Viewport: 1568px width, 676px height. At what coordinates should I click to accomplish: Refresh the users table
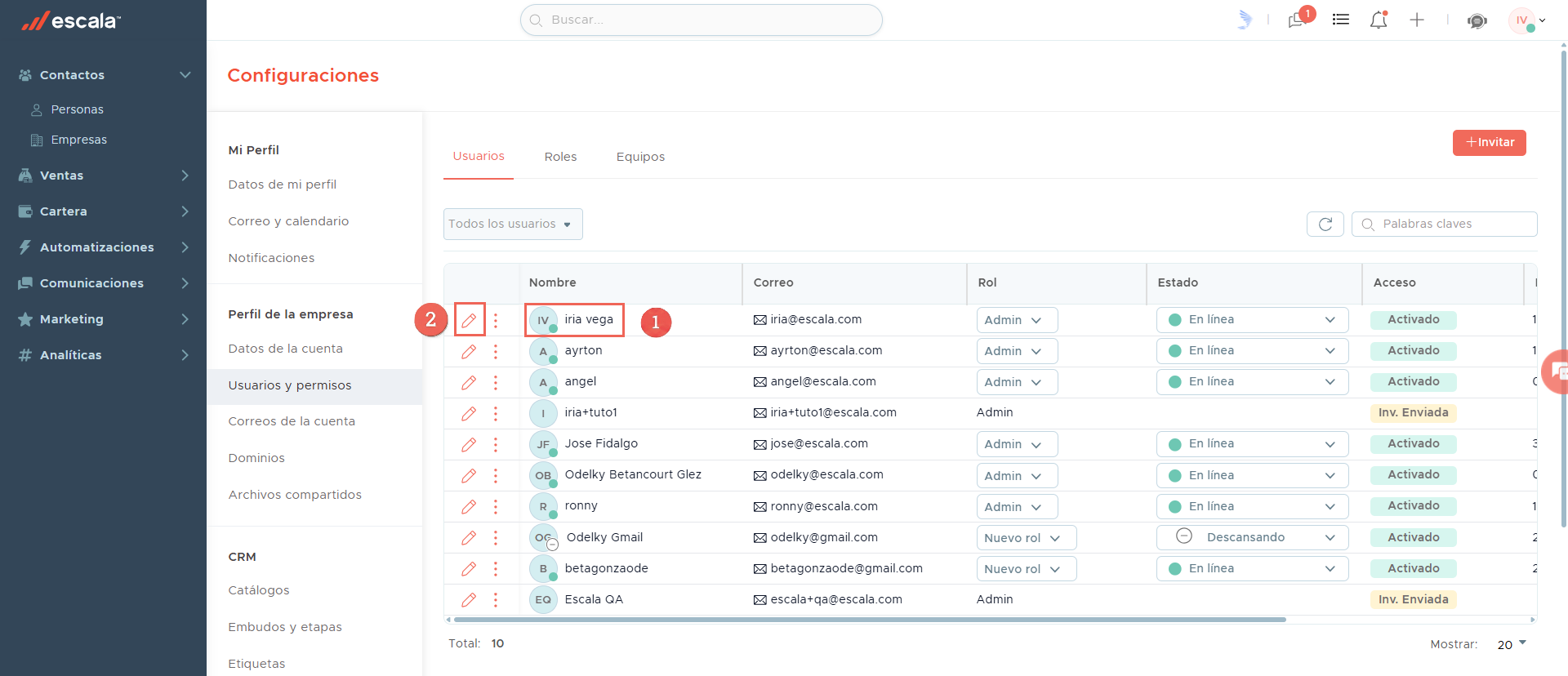(x=1325, y=224)
